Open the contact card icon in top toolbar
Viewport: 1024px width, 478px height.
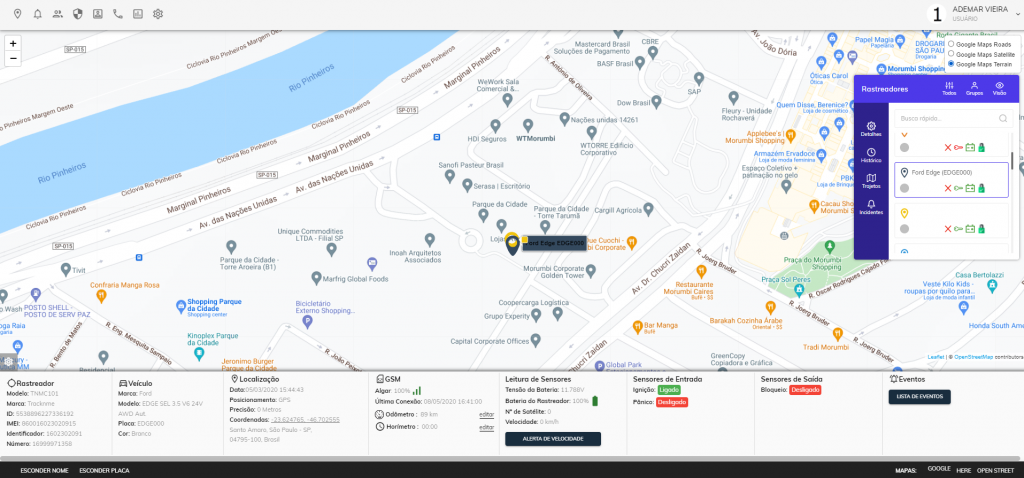click(x=98, y=14)
